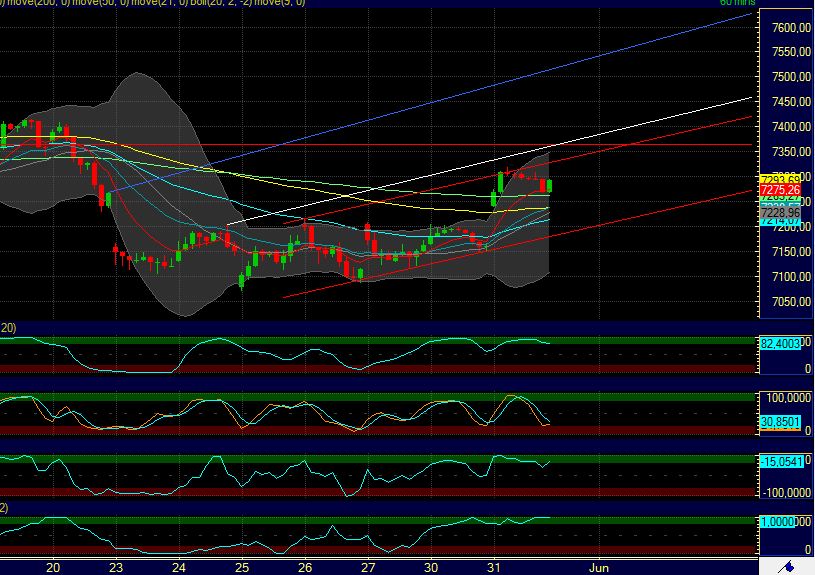This screenshot has width=815, height=575.
Task: Click the 7050,00 price axis level
Action: click(x=784, y=302)
